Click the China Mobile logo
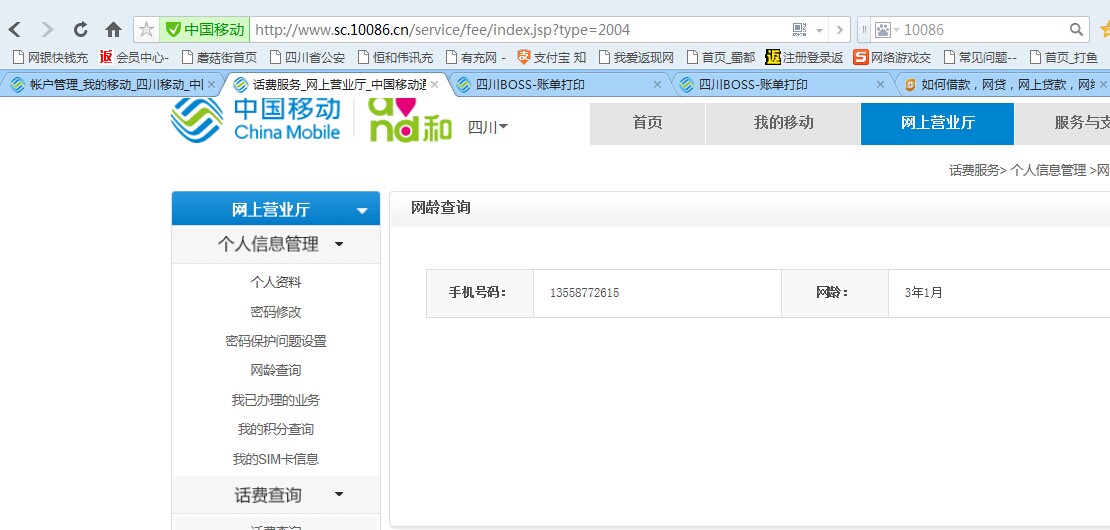The width and height of the screenshot is (1110, 530). point(256,119)
